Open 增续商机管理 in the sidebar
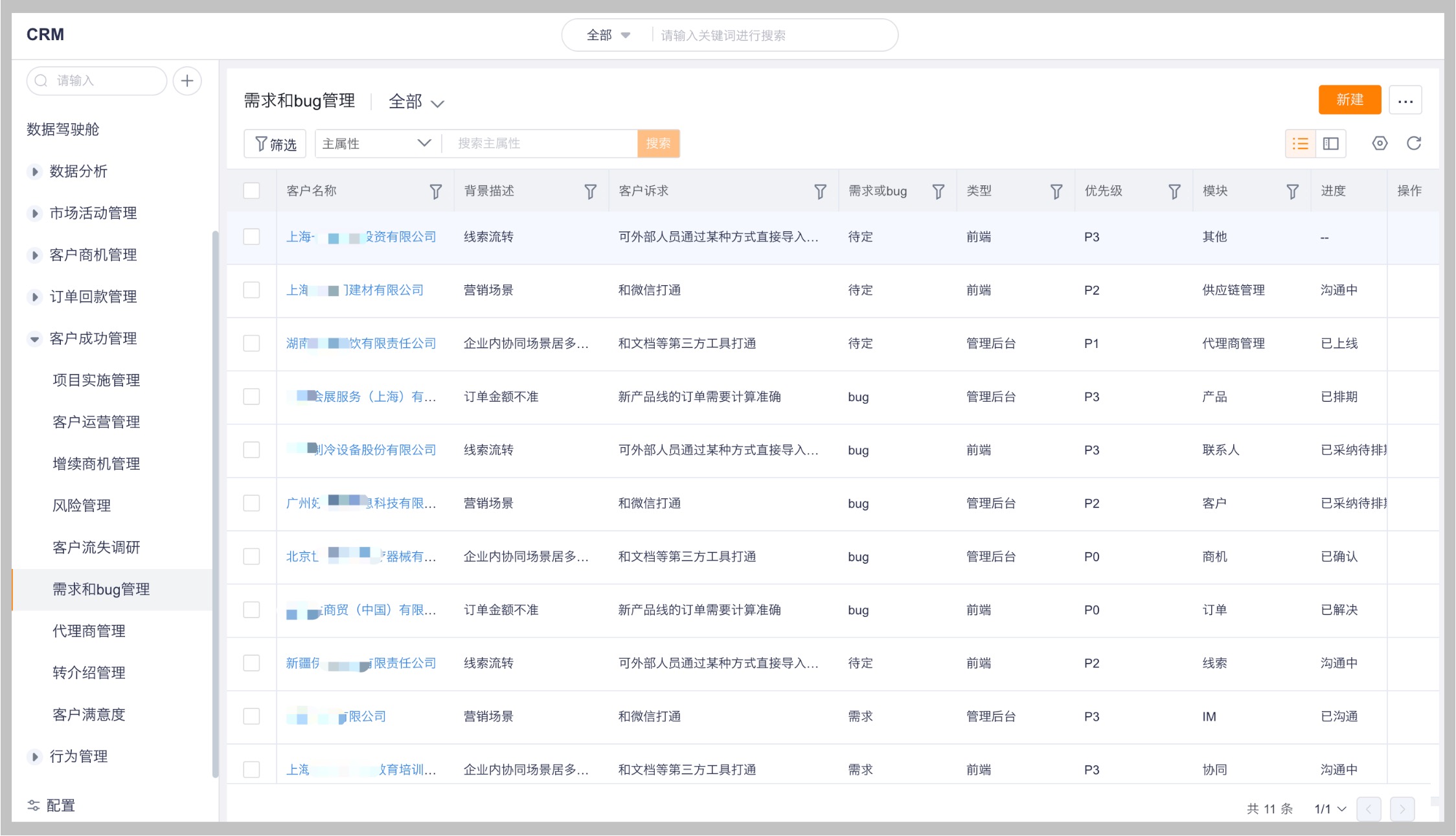Screen dimensions: 1456x836 pyautogui.click(x=96, y=464)
